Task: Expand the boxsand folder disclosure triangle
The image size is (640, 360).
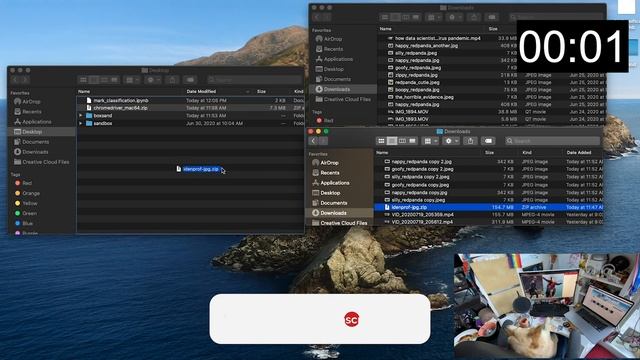Action: [x=81, y=116]
